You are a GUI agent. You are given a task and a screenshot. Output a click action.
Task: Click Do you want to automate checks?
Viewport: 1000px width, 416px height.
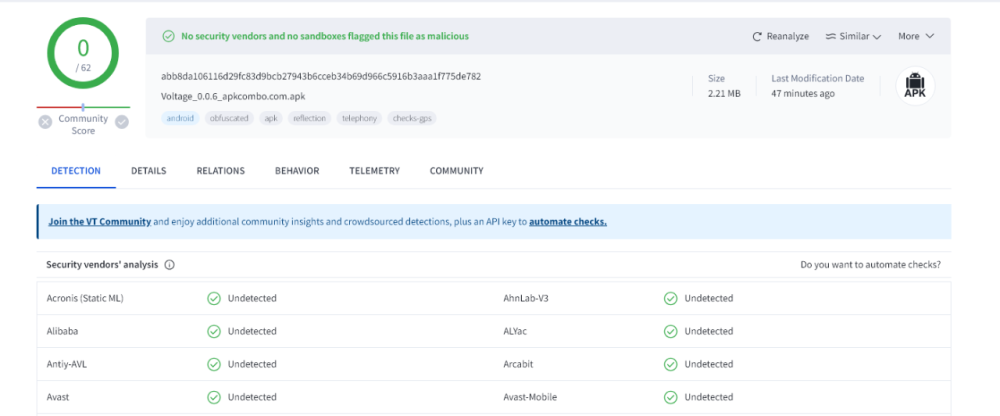click(871, 265)
